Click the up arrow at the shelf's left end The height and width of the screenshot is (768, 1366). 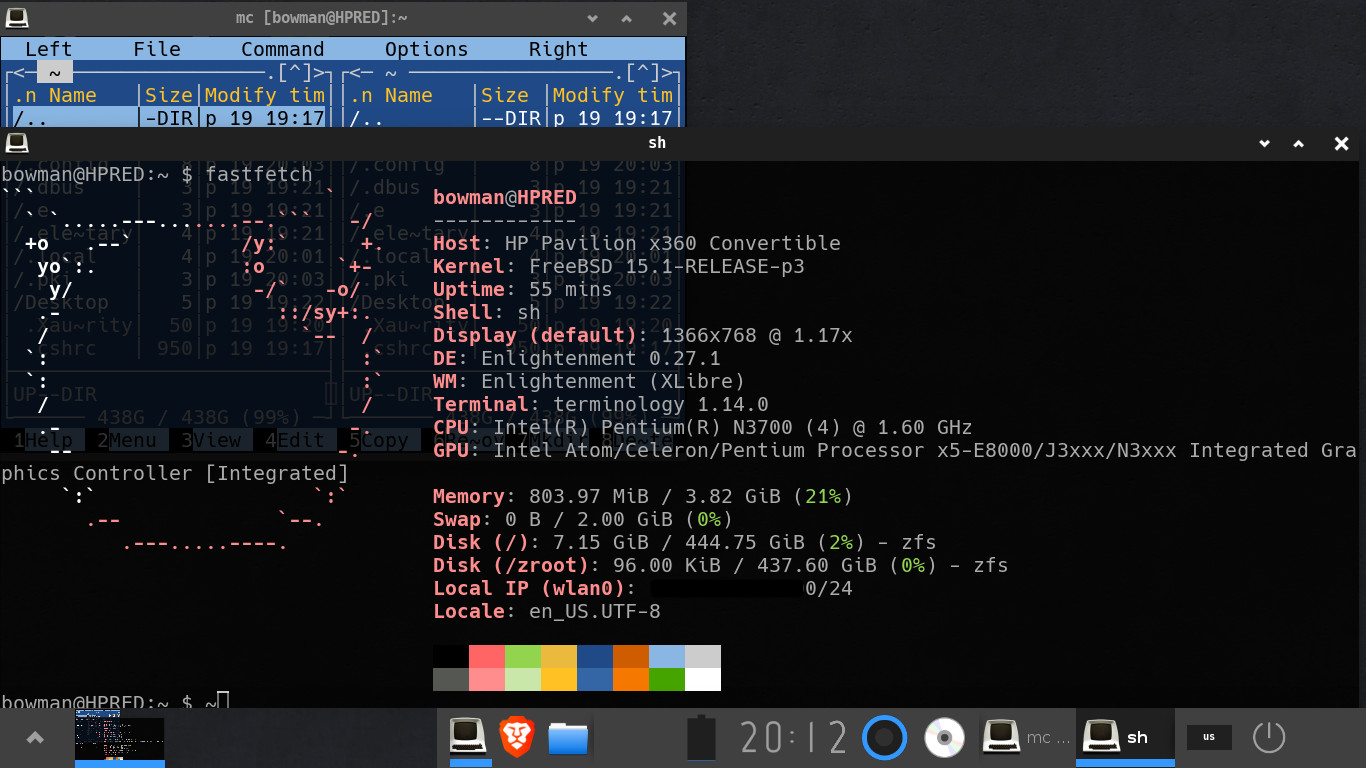[x=35, y=738]
